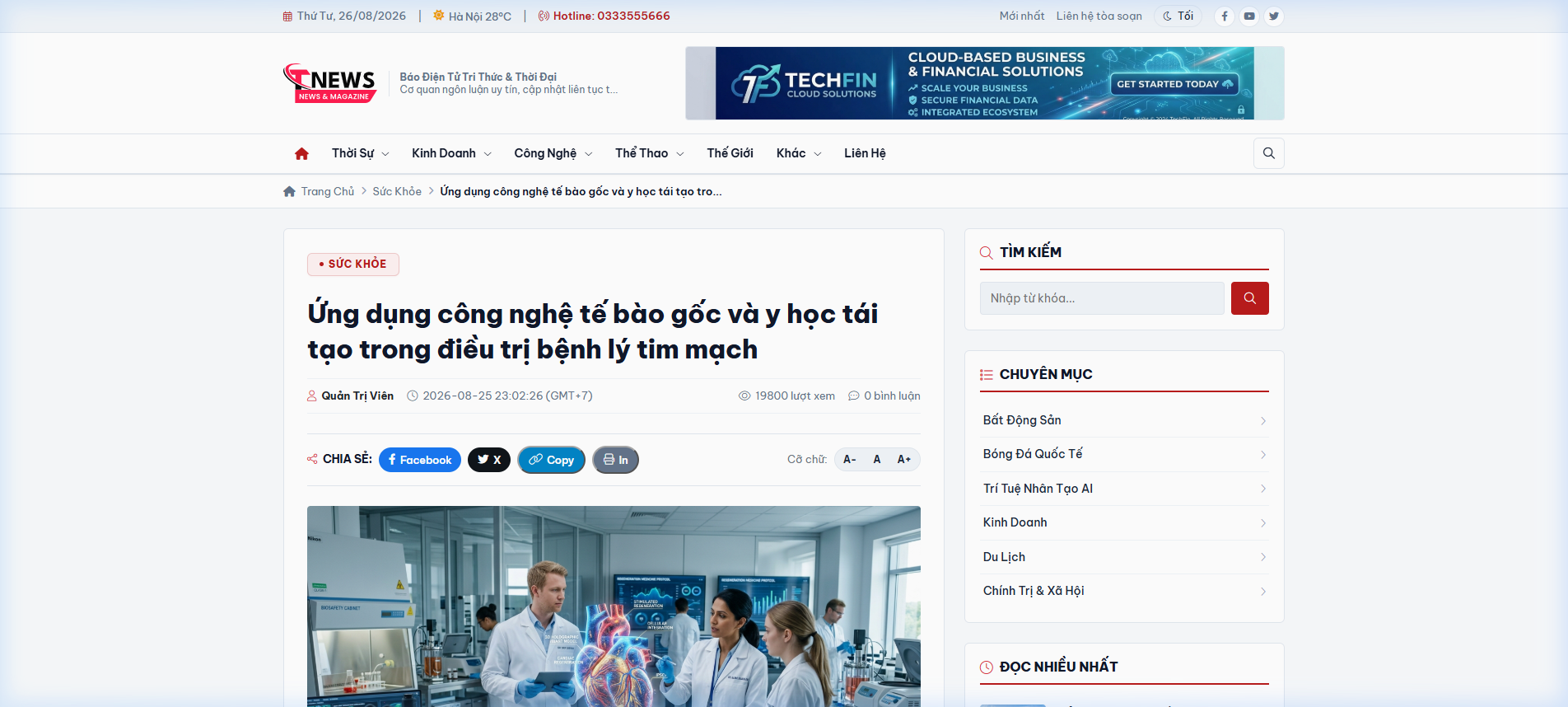Share the article on Facebook
The image size is (1568, 707).
420,460
